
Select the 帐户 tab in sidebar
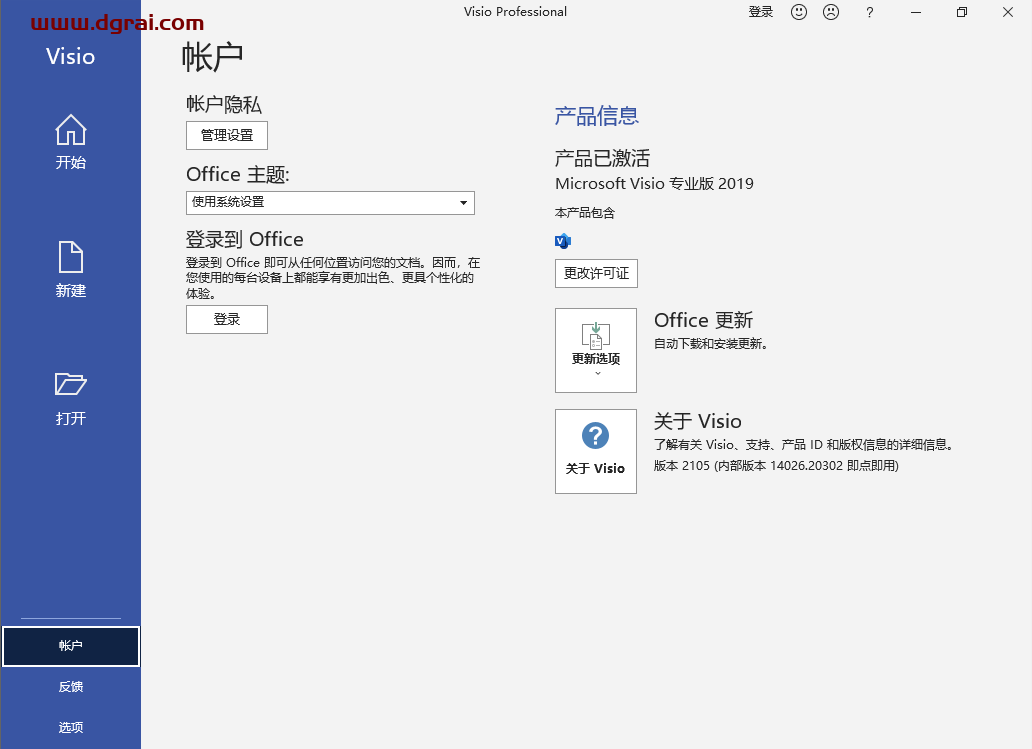[x=71, y=646]
